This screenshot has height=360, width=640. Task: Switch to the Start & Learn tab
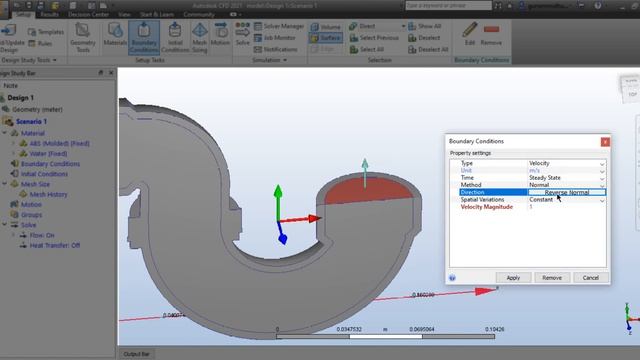click(x=157, y=14)
